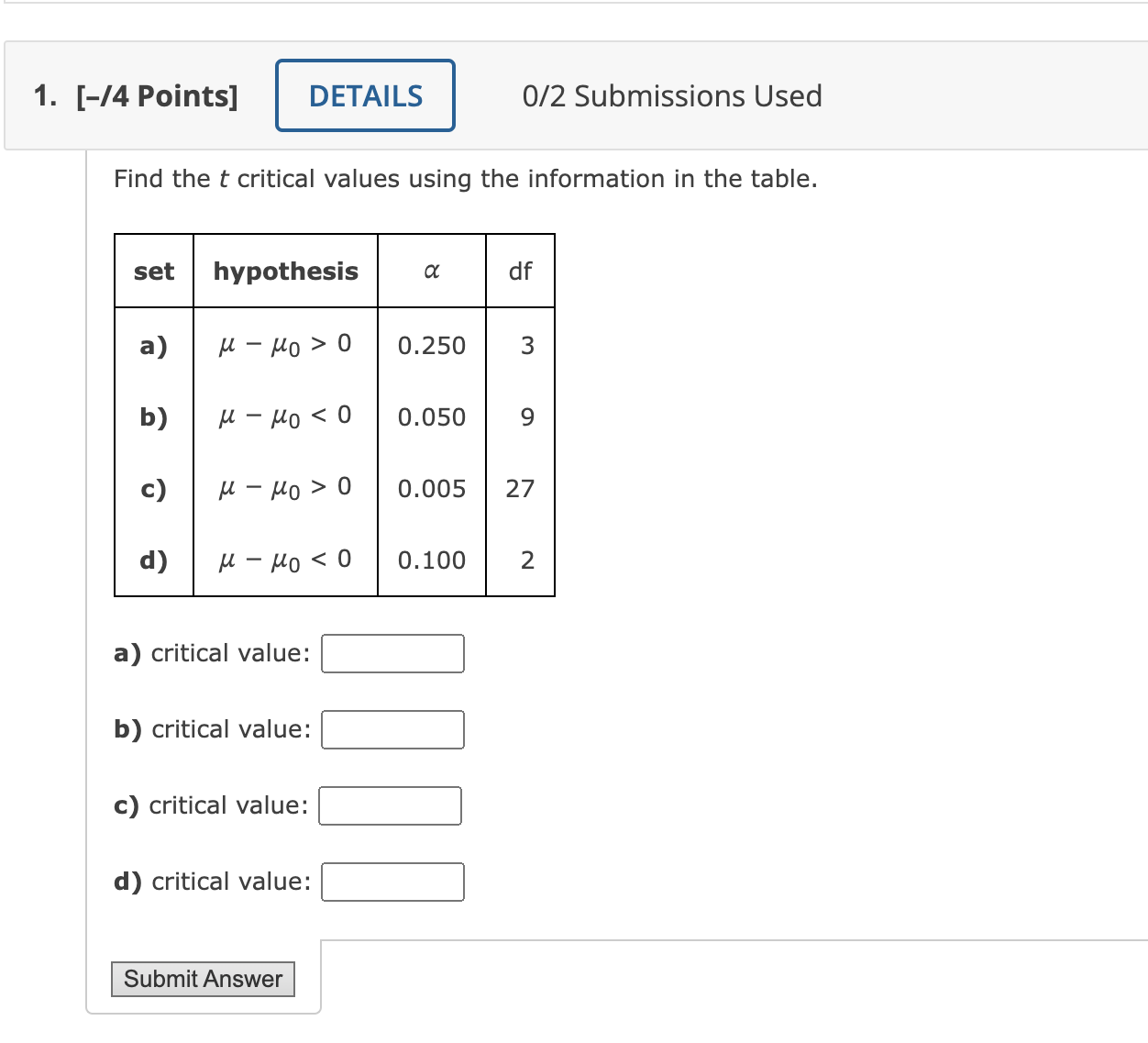The height and width of the screenshot is (1043, 1148).
Task: Click the table header labeled set
Action: [x=153, y=271]
